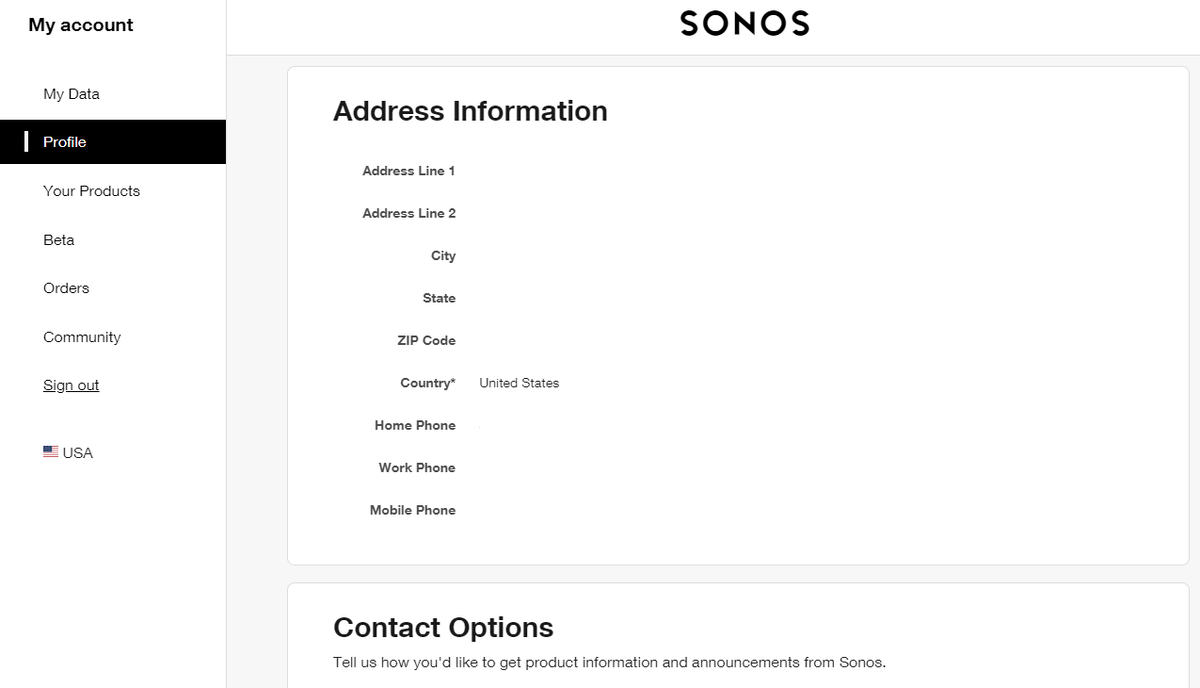Image resolution: width=1200 pixels, height=688 pixels.
Task: Click the ZIP Code label
Action: pos(426,340)
